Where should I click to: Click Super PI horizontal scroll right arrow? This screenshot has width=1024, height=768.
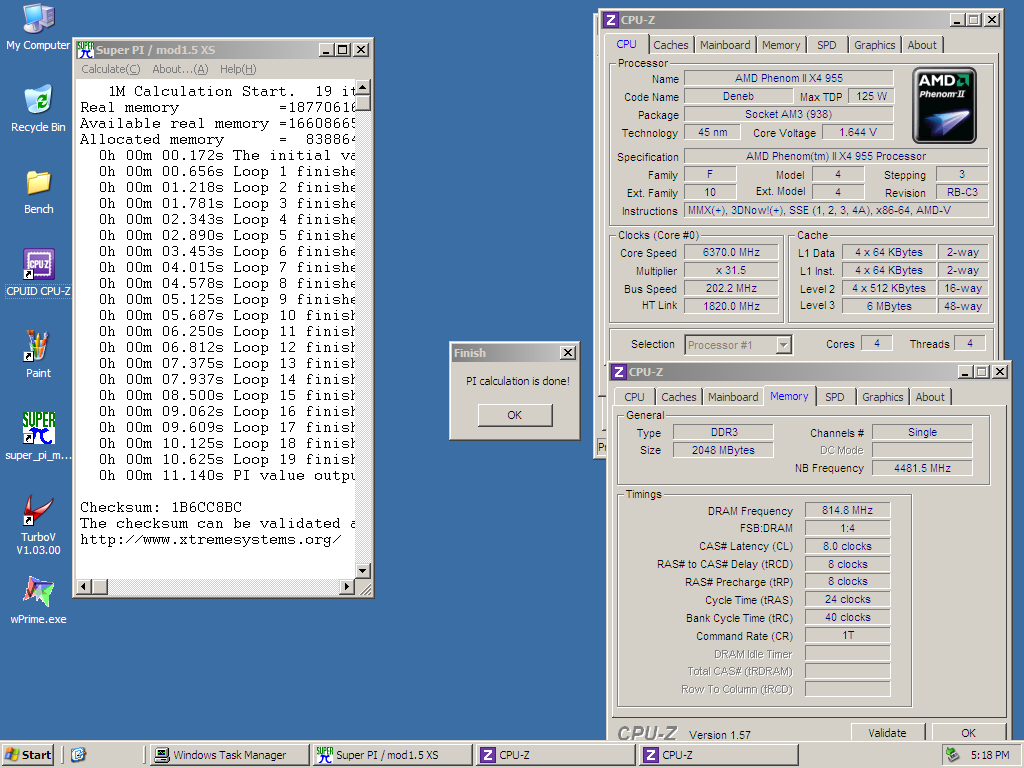coord(347,587)
